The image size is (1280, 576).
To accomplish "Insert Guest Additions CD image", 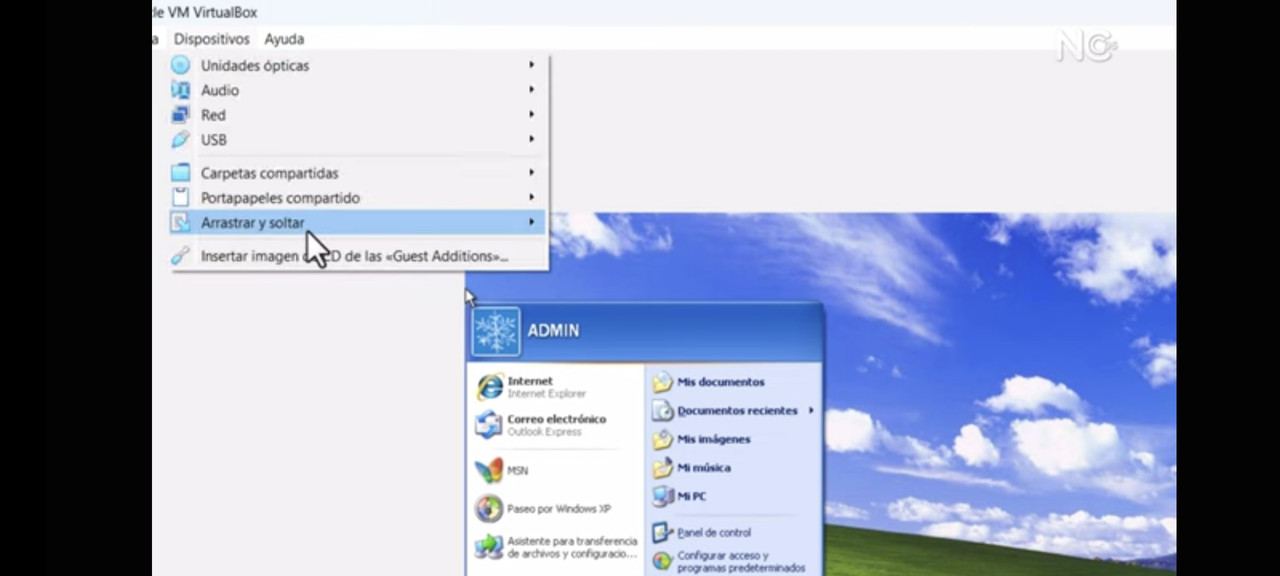I will click(x=358, y=256).
